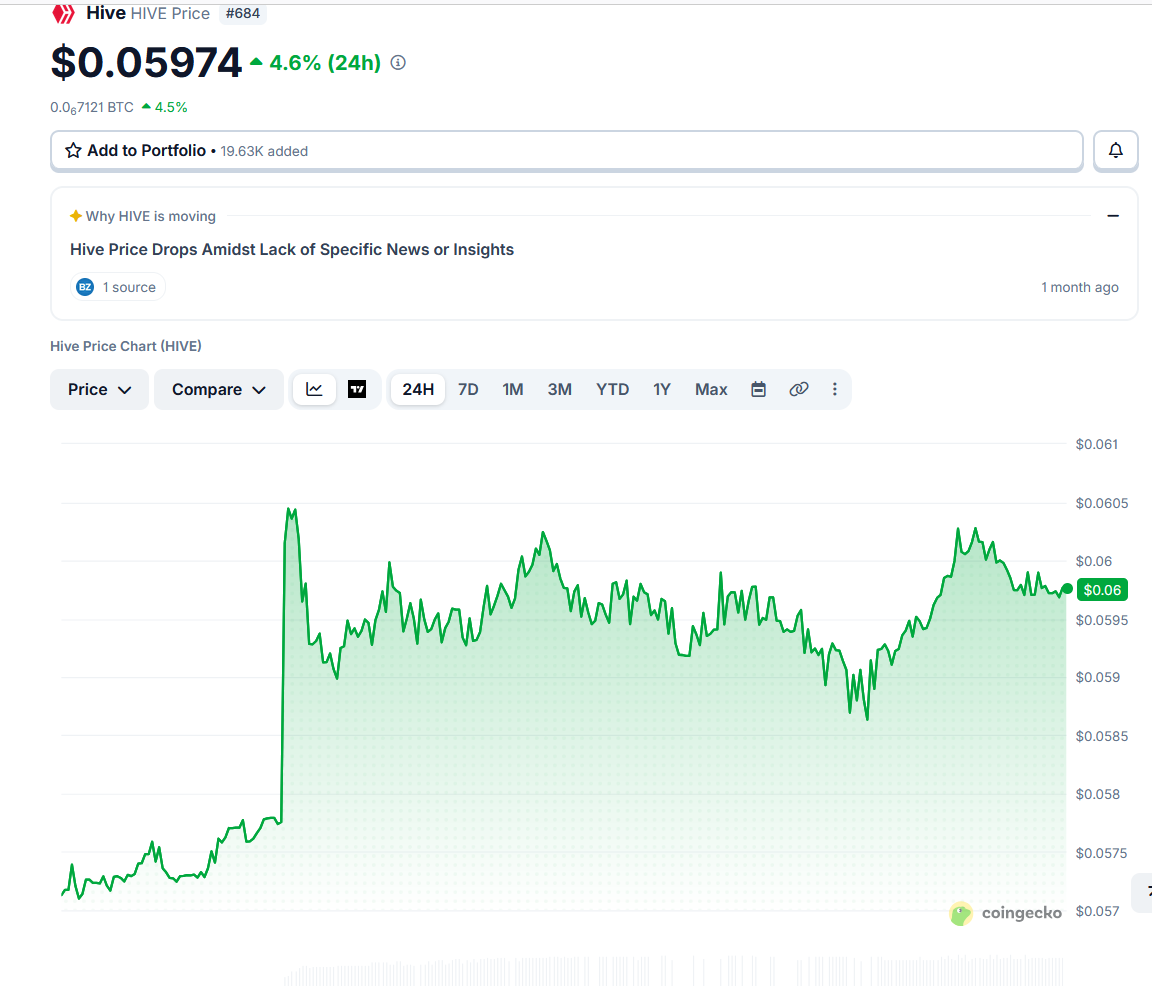Open the Hive Price Drops news headline

[292, 250]
